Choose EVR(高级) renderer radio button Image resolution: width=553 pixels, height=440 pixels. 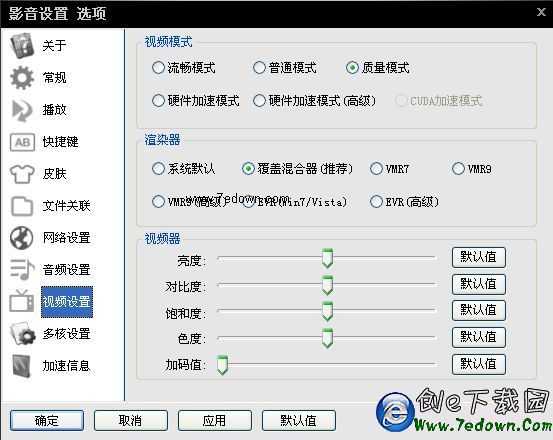tap(376, 202)
